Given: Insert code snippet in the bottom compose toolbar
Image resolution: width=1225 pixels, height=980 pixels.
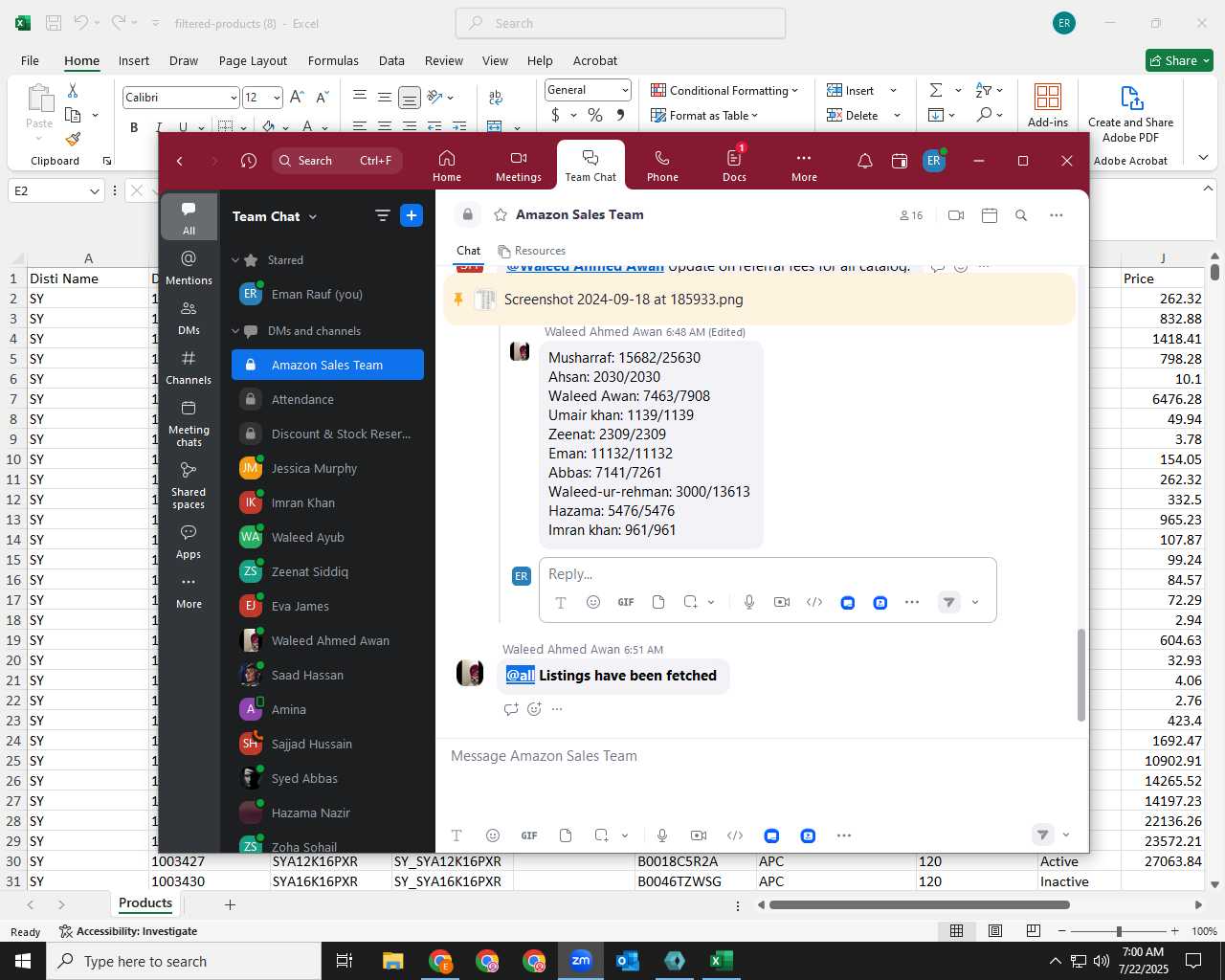Looking at the screenshot, I should (x=735, y=835).
